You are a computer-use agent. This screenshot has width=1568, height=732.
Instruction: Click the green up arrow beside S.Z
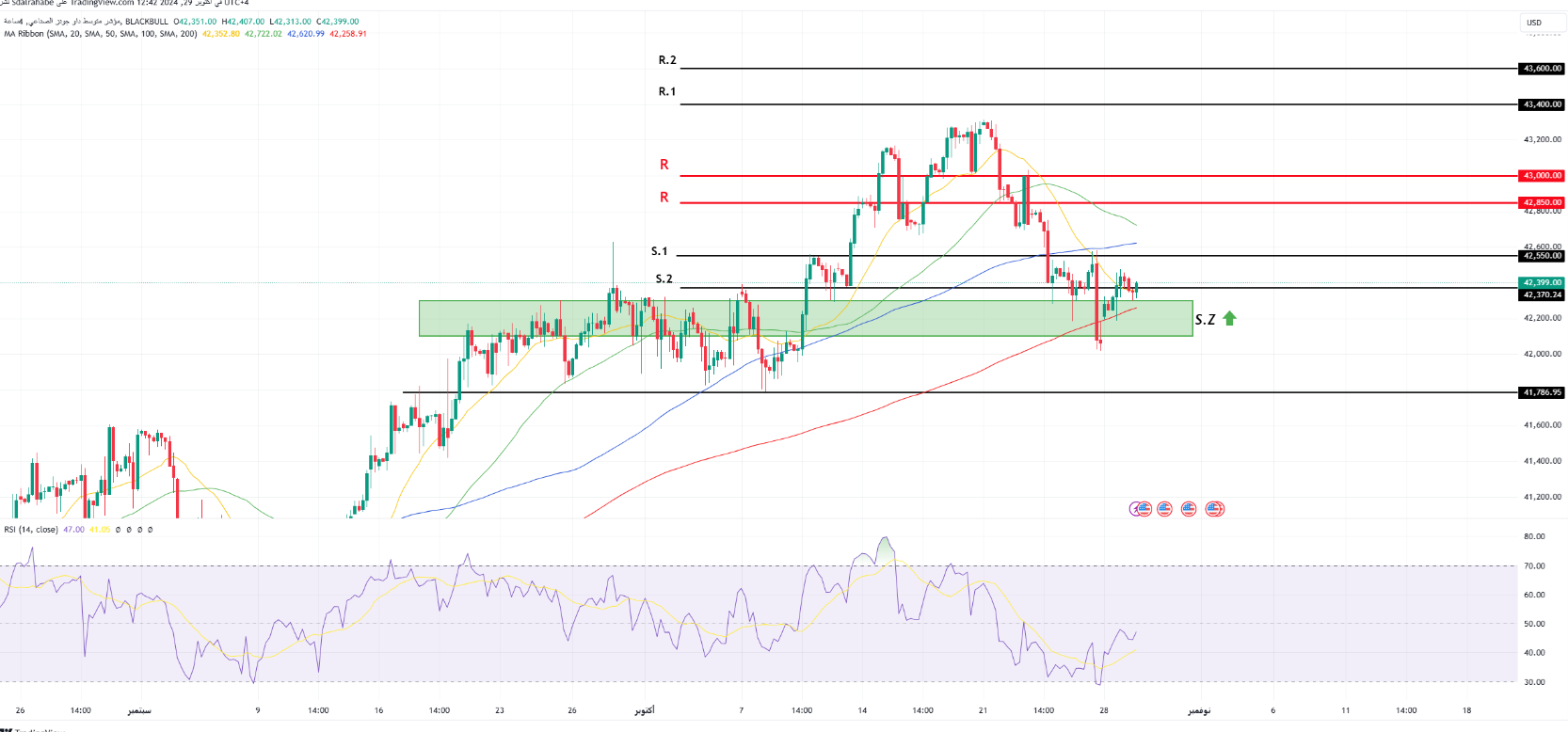[1229, 319]
